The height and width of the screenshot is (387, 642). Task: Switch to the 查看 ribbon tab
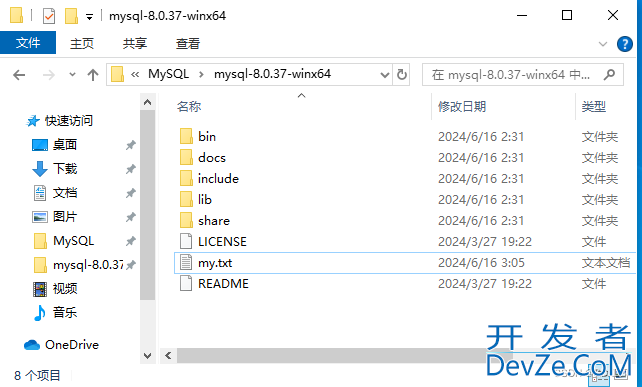coord(188,43)
